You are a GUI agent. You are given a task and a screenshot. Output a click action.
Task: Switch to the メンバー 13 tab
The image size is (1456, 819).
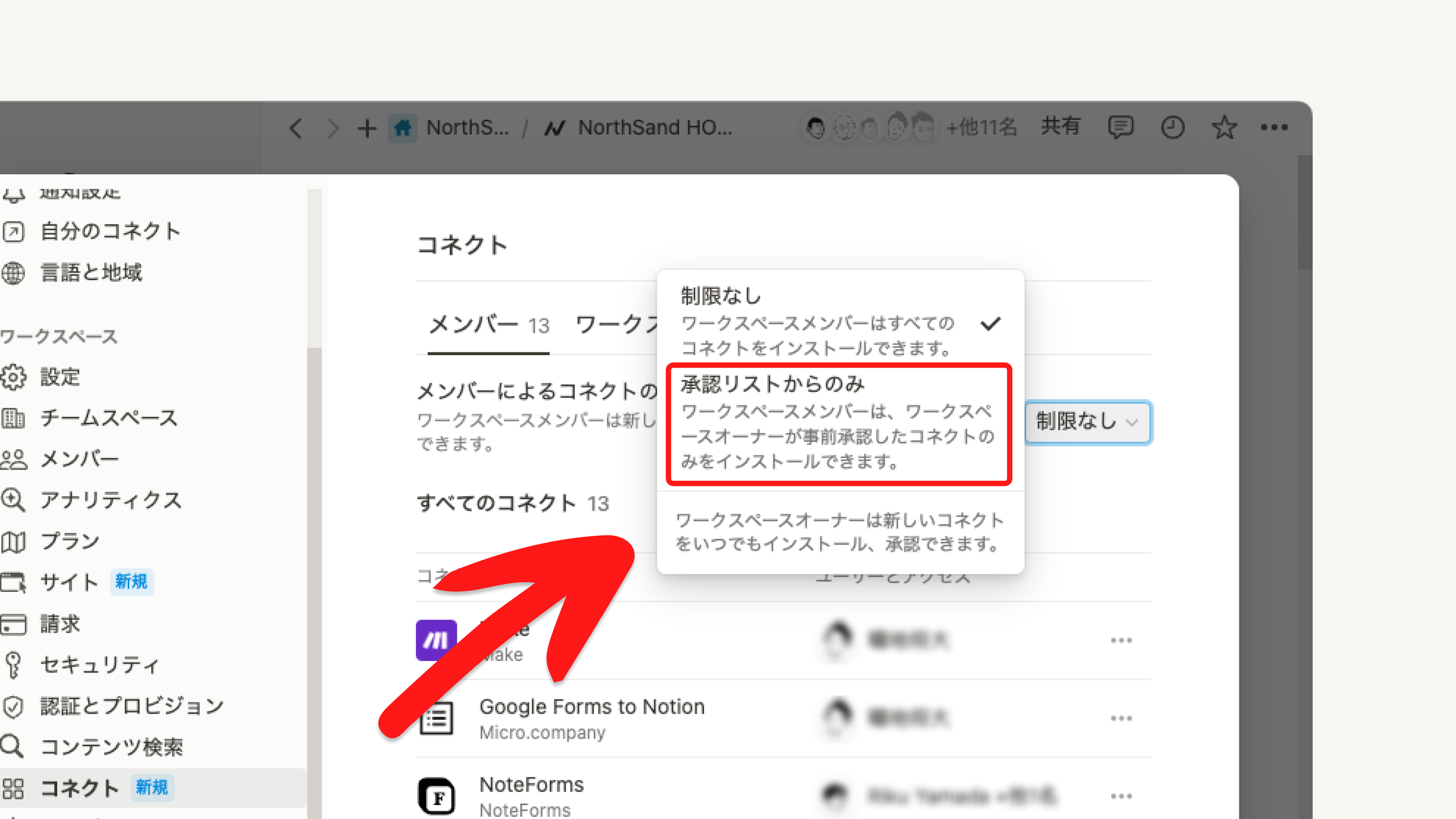[489, 325]
